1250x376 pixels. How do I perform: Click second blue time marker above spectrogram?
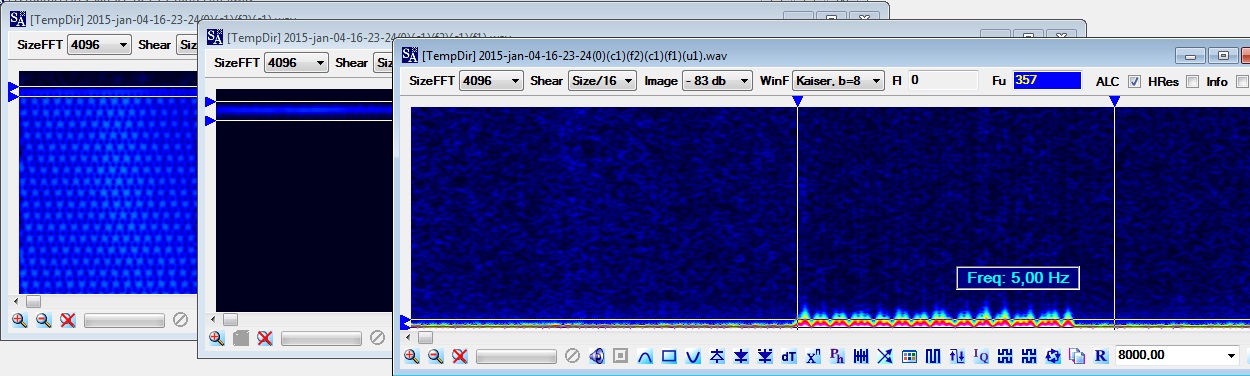click(x=1114, y=101)
